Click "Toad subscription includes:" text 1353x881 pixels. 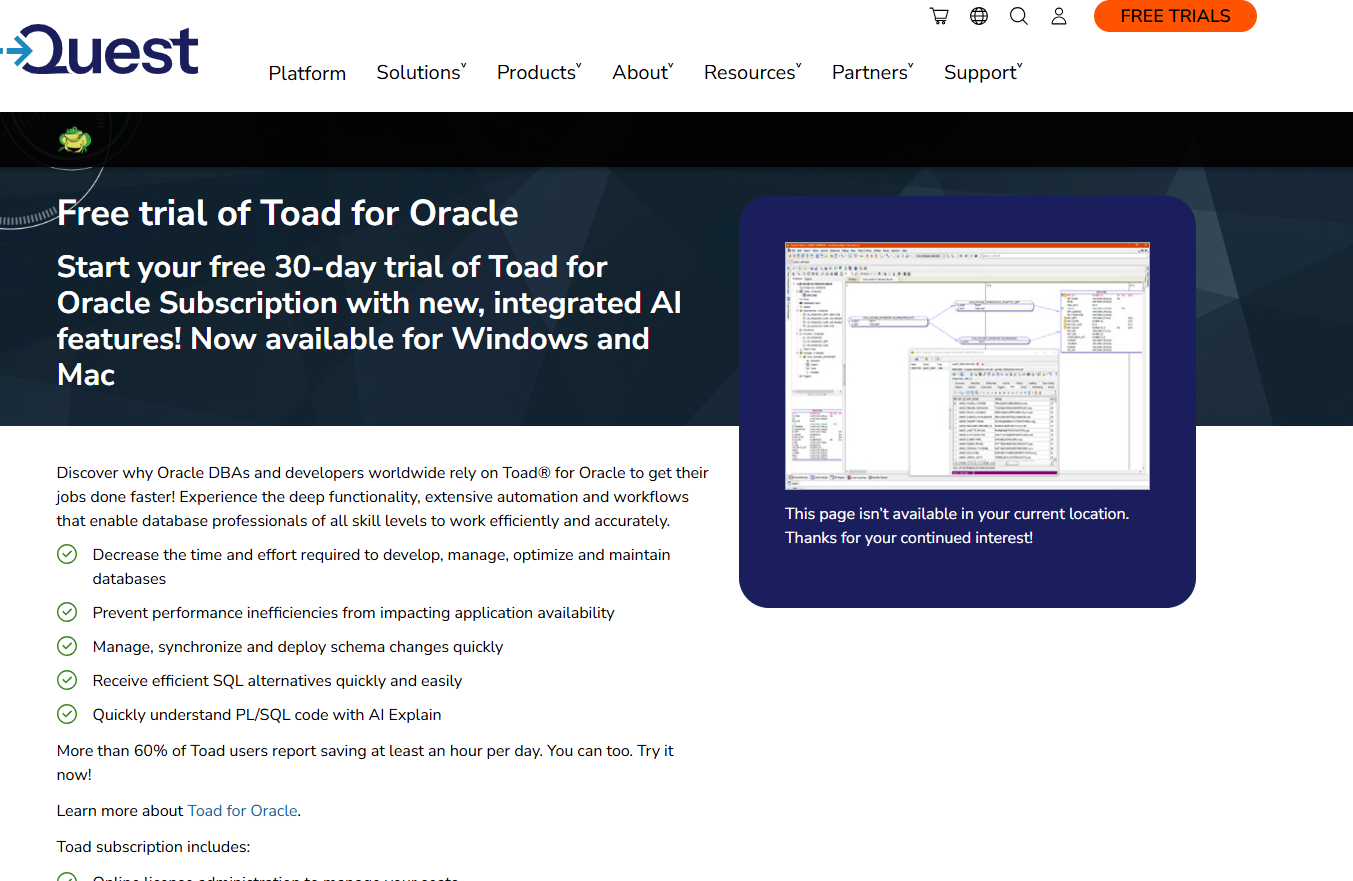[154, 847]
